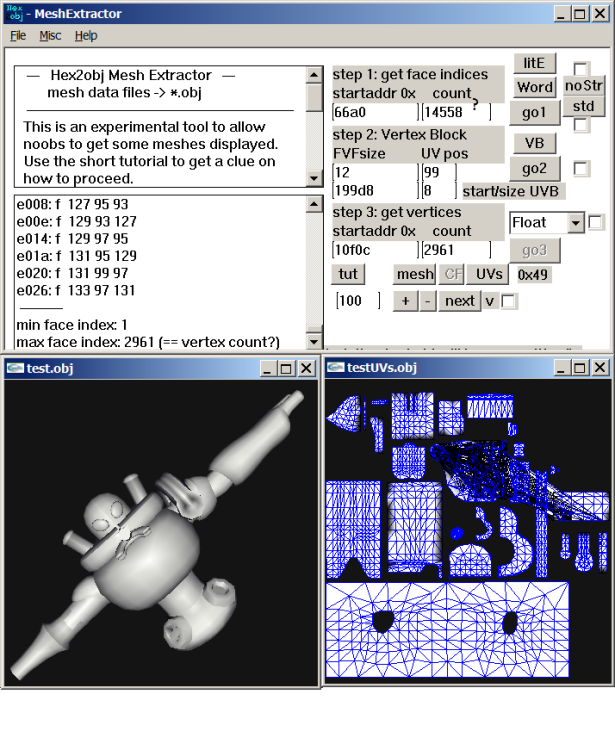This screenshot has width=615, height=750.
Task: Click the testUVs.obj window title icon
Action: (x=336, y=367)
